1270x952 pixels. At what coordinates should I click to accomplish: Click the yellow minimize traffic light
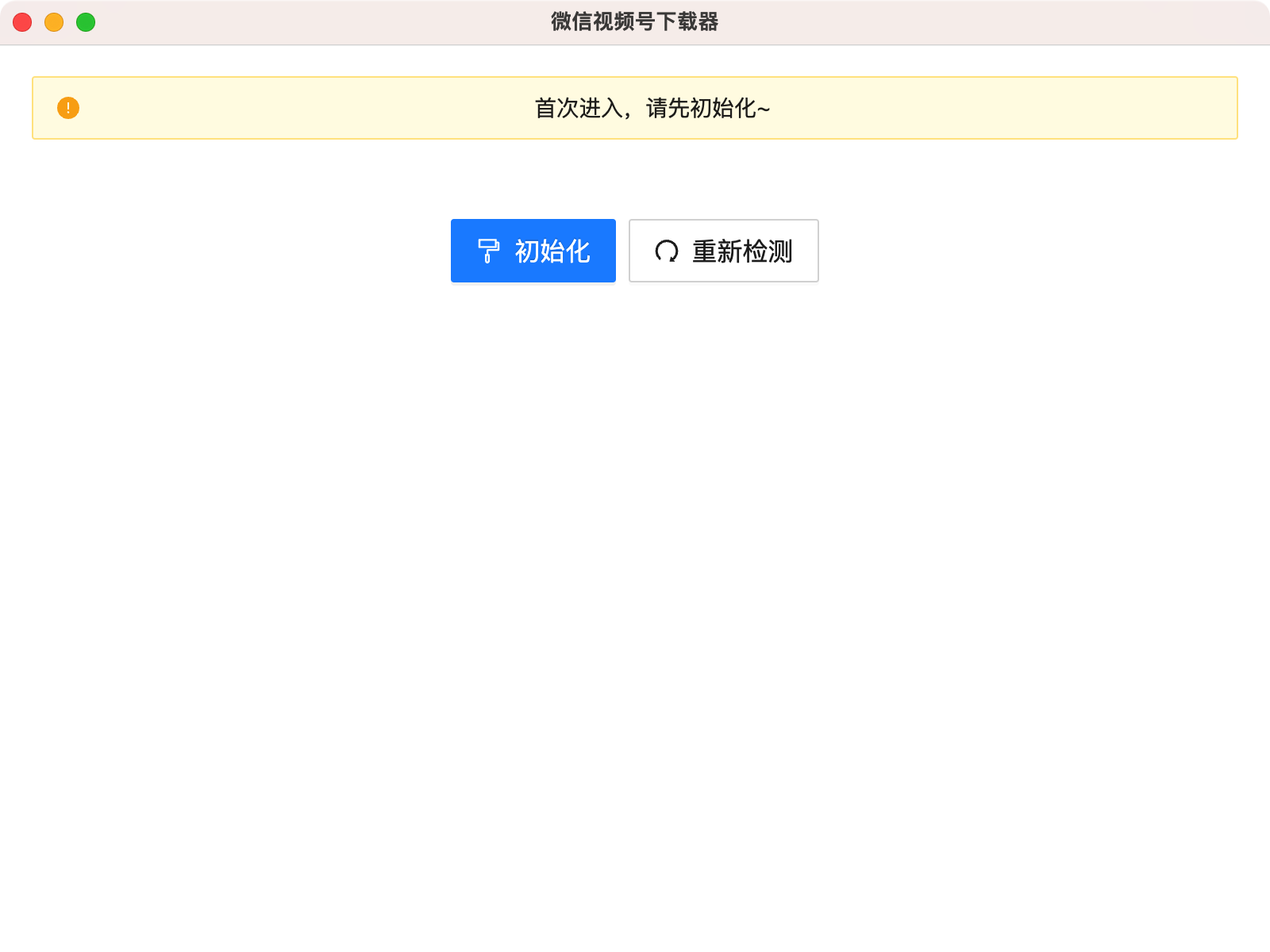pos(53,23)
